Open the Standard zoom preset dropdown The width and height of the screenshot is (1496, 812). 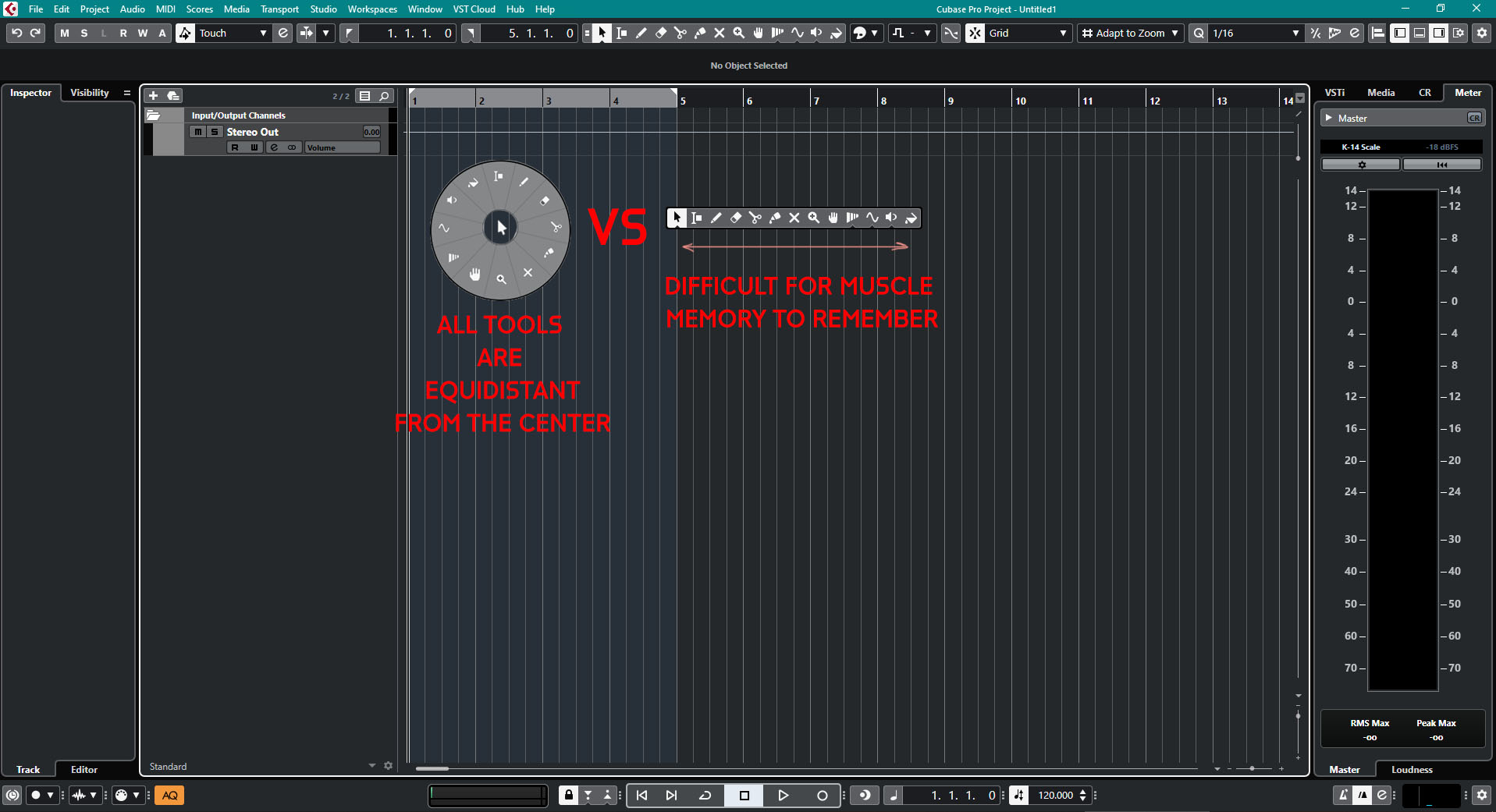coord(371,766)
